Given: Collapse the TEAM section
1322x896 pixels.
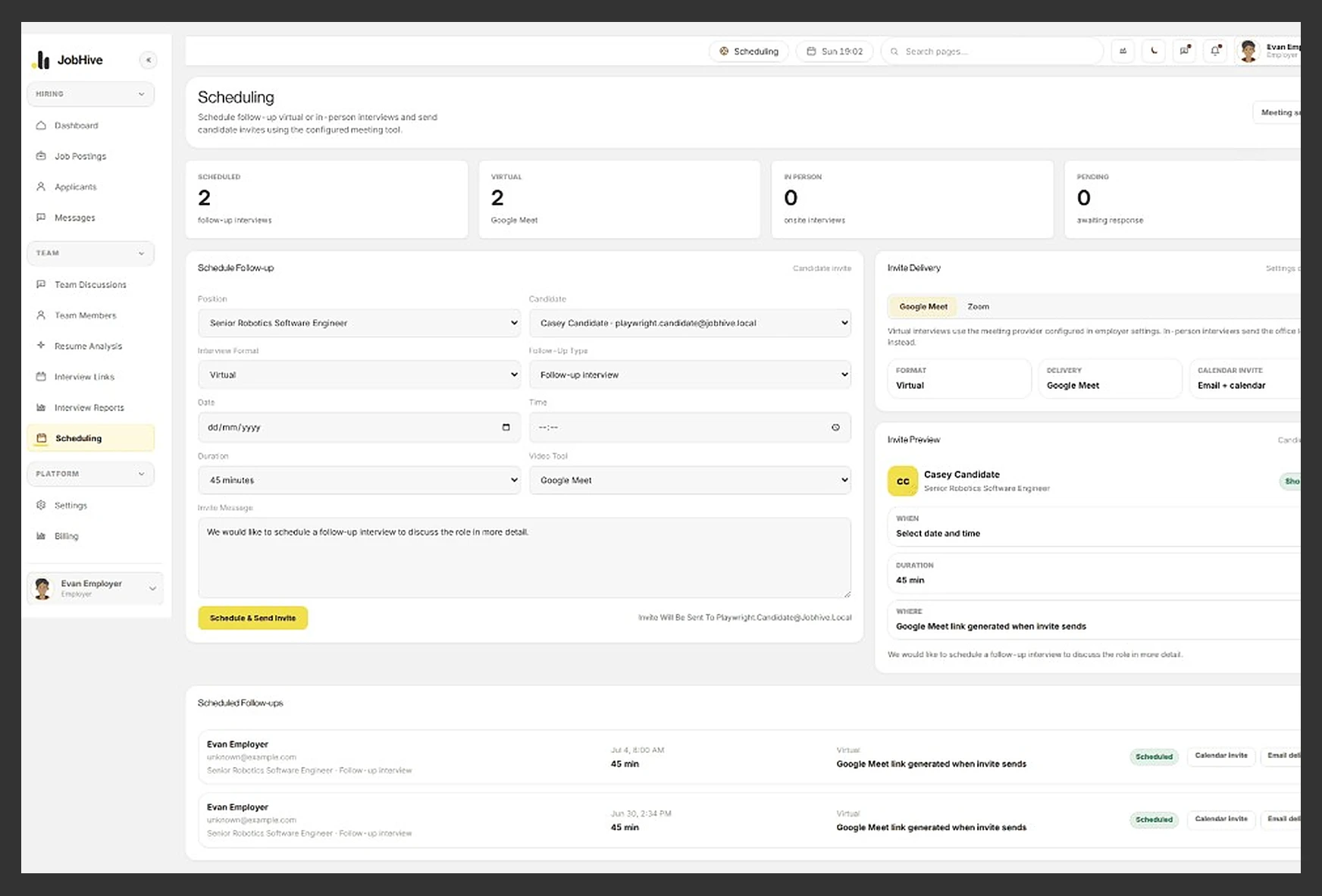Looking at the screenshot, I should tap(90, 253).
